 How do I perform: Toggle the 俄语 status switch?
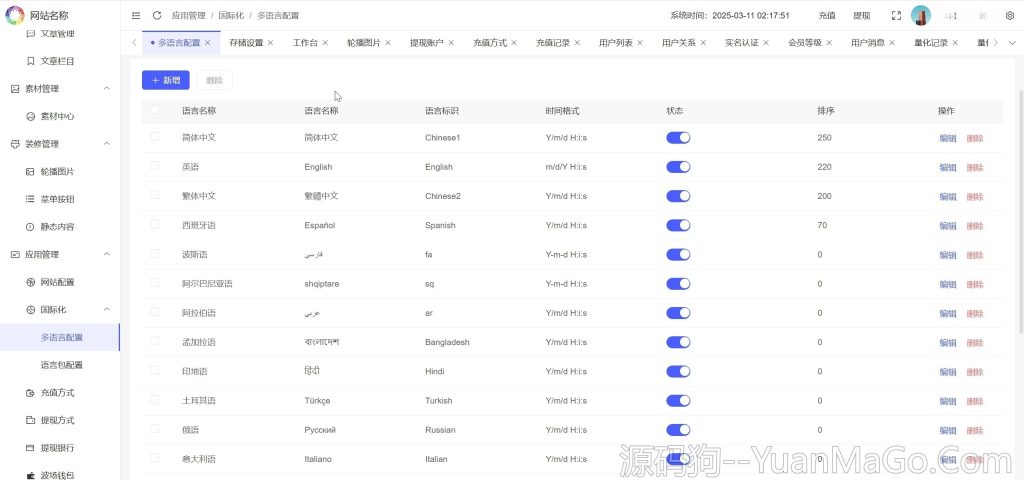(x=678, y=430)
